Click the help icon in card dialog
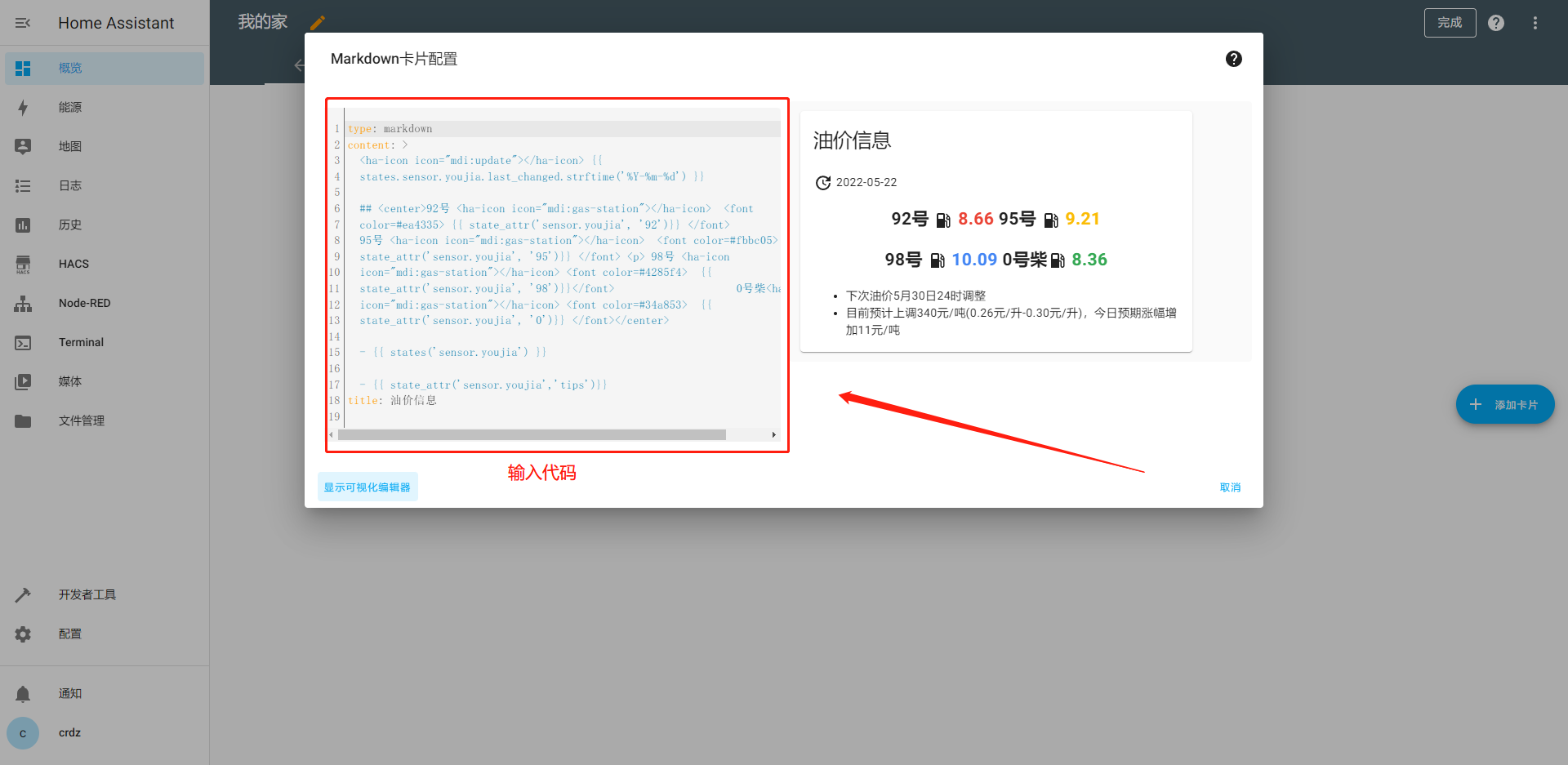This screenshot has width=1568, height=765. pyautogui.click(x=1233, y=59)
